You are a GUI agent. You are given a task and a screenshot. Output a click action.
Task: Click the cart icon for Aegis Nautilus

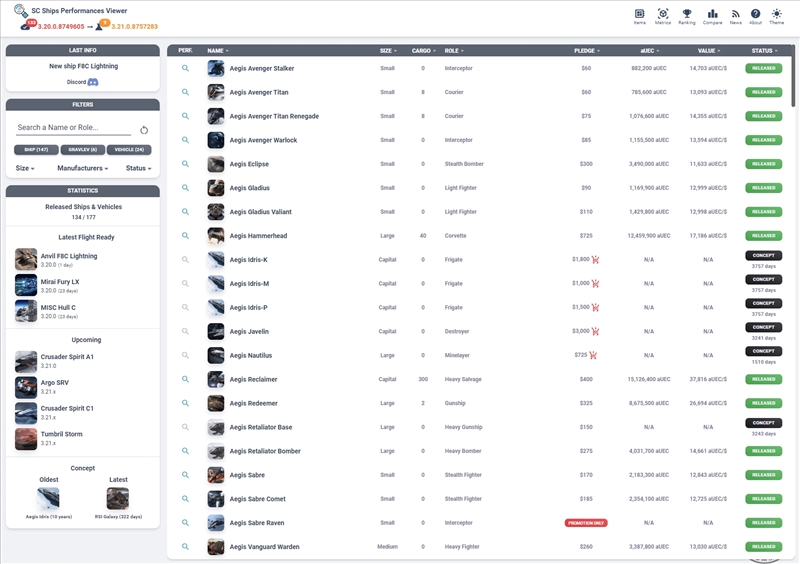click(x=593, y=355)
